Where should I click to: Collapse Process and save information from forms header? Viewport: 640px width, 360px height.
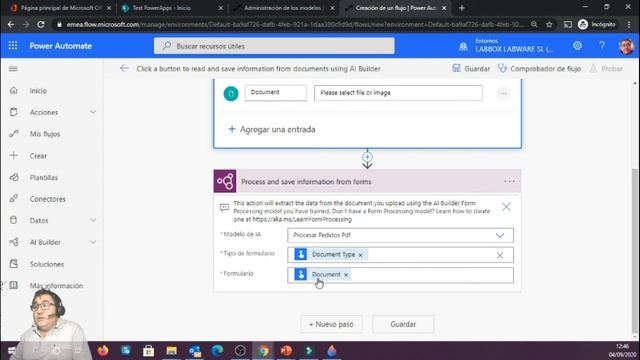(367, 181)
